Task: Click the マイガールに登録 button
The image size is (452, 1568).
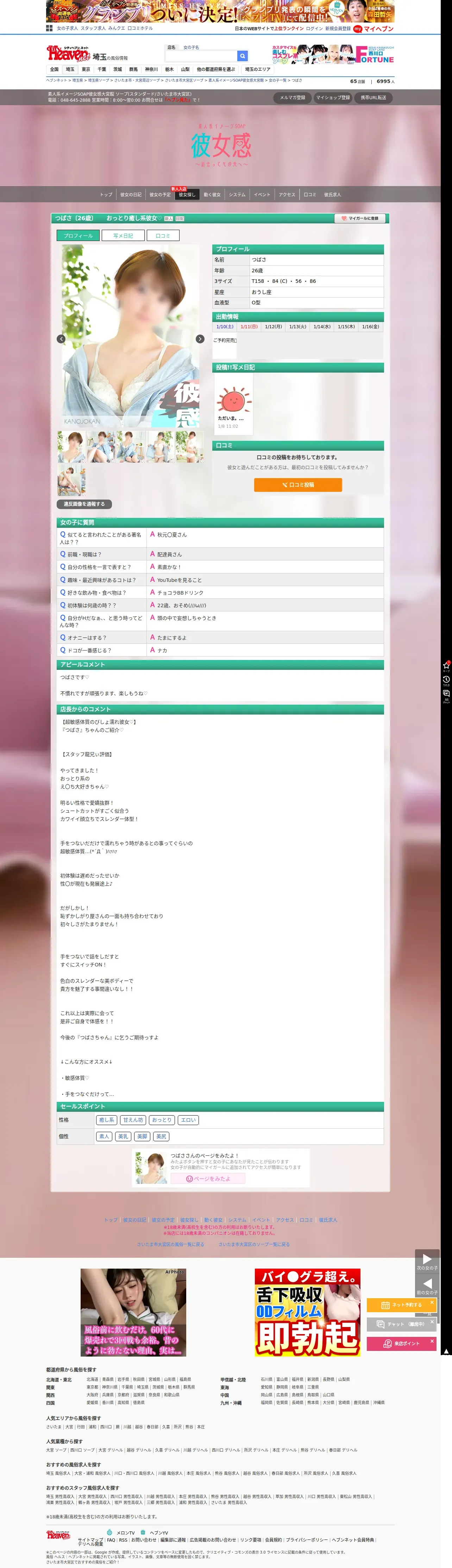Action: (x=360, y=218)
